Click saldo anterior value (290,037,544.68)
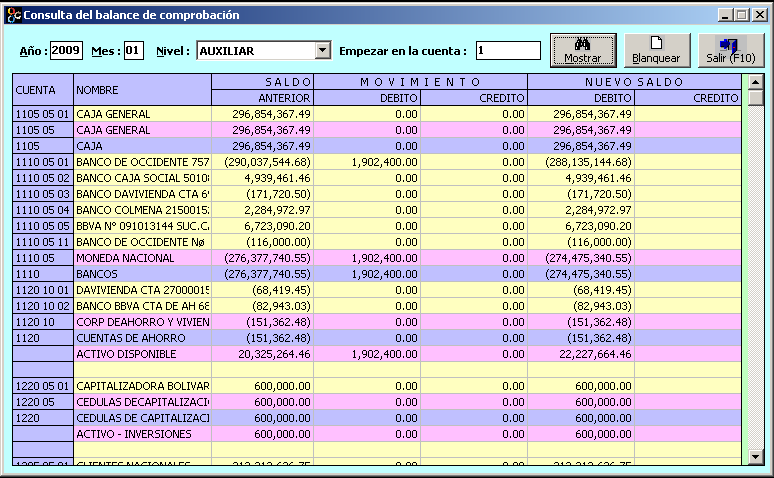The width and height of the screenshot is (774, 478). pos(263,162)
